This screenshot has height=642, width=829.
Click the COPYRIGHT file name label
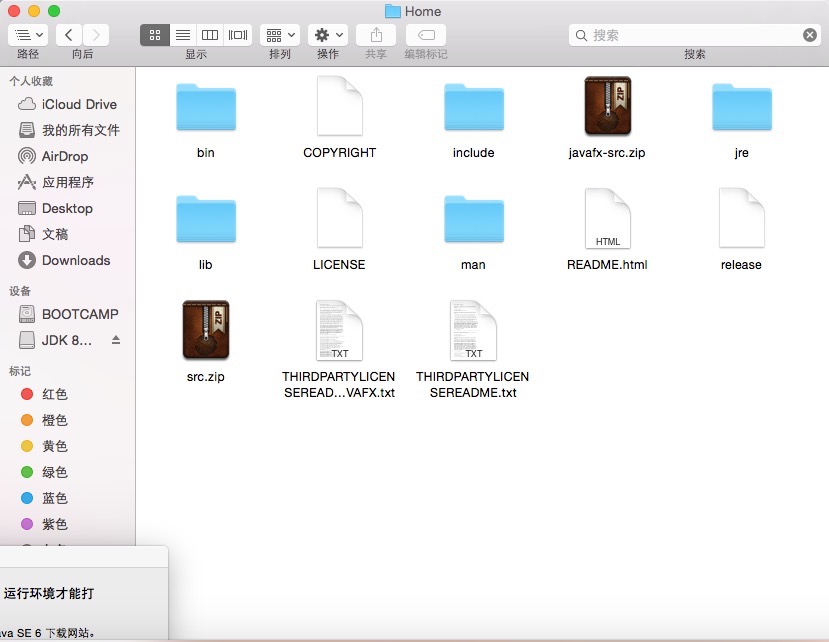[x=339, y=152]
